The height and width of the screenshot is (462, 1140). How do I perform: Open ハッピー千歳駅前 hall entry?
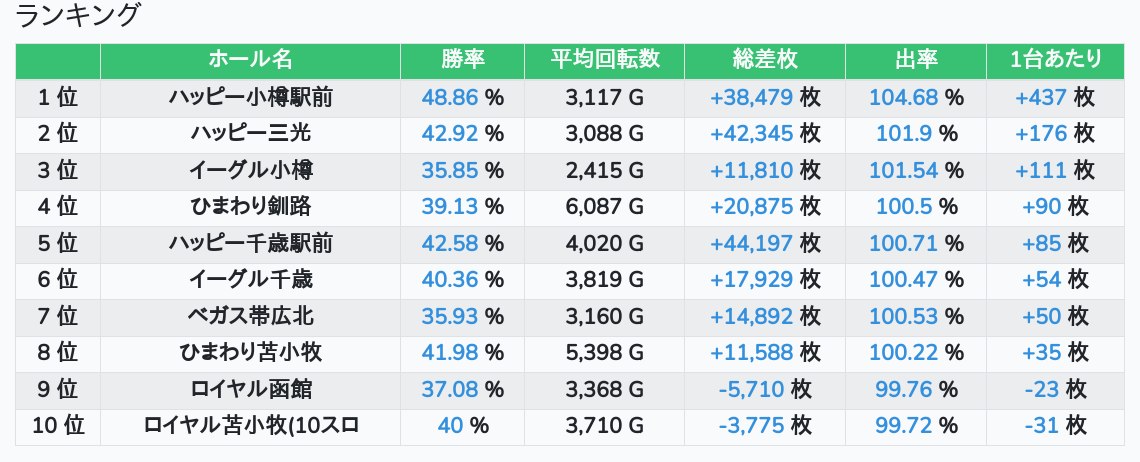(x=250, y=243)
